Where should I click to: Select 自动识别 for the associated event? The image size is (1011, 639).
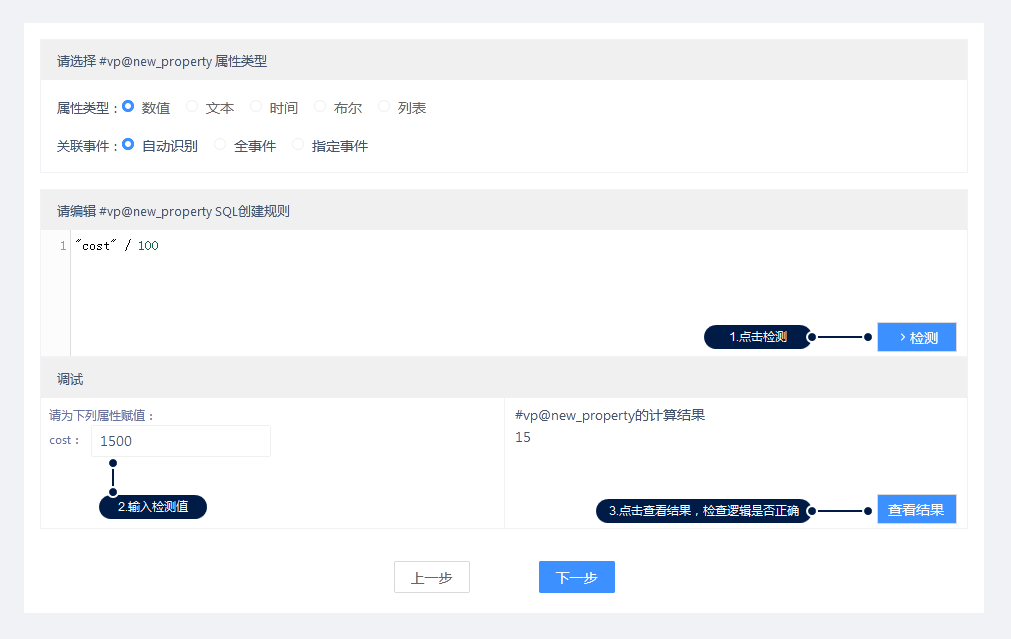[x=128, y=145]
